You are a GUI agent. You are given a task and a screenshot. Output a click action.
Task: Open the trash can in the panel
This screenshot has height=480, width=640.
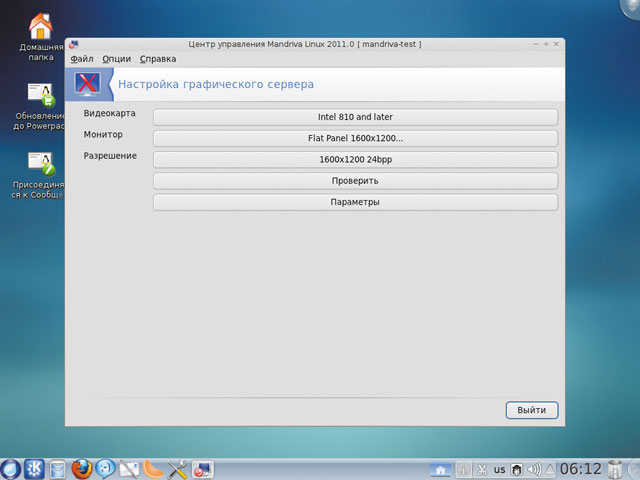(x=614, y=469)
